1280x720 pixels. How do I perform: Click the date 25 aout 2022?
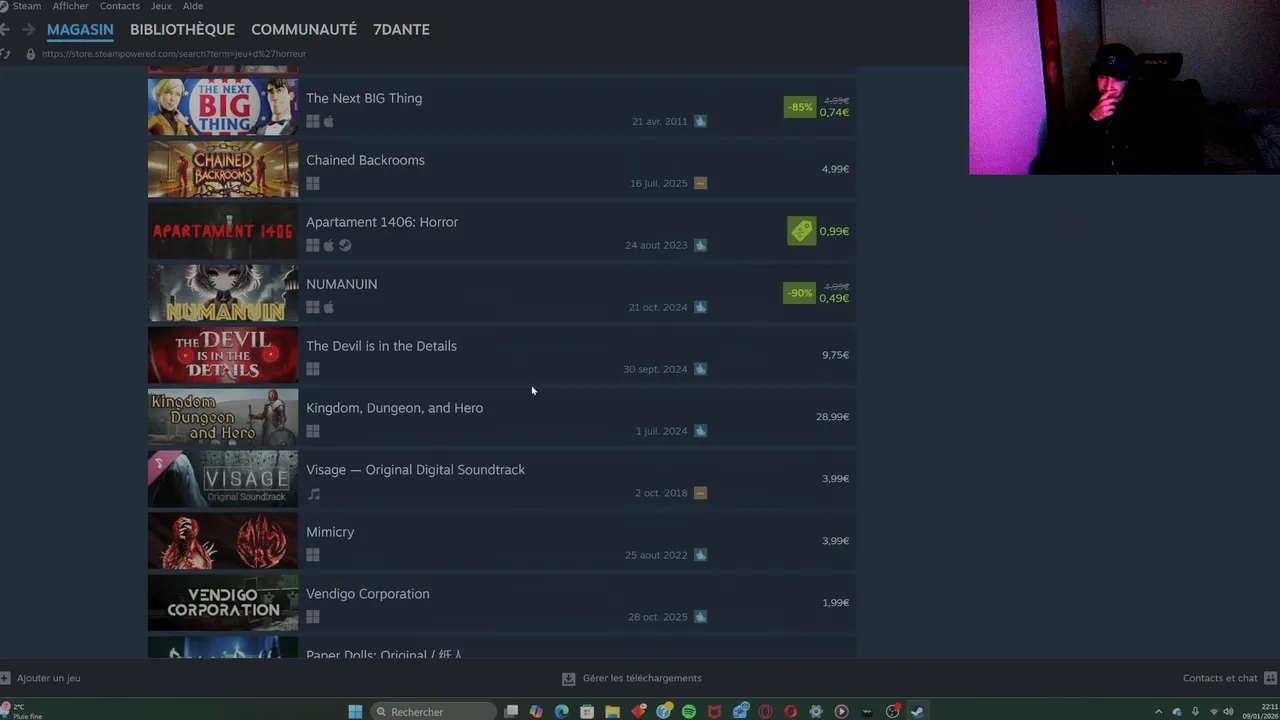(x=656, y=555)
